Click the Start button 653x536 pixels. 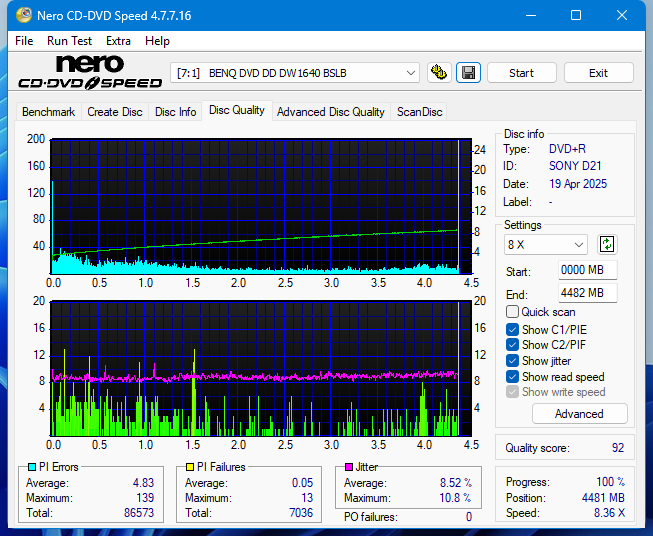point(521,73)
